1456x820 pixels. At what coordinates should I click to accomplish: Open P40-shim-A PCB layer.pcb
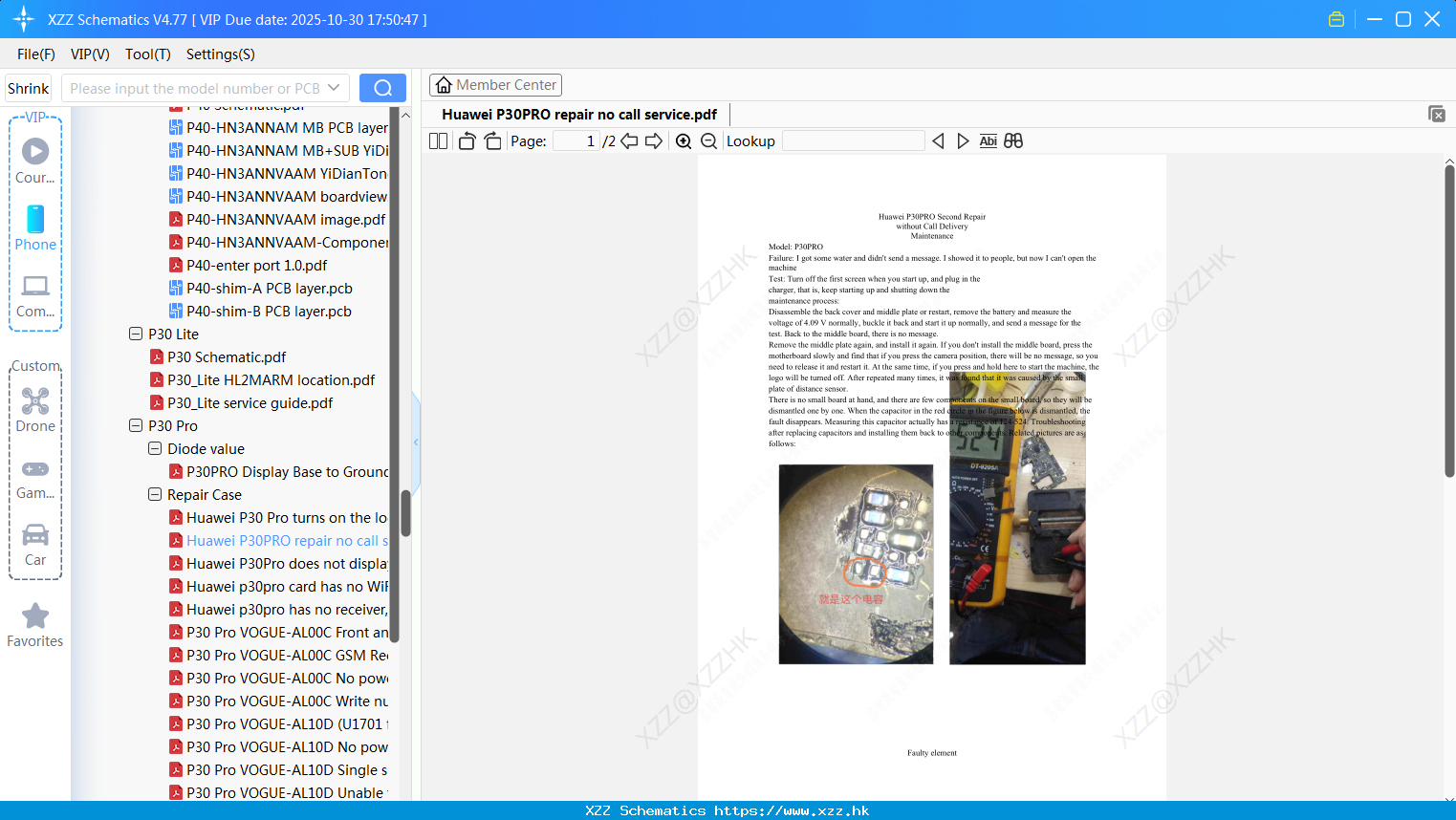tap(261, 288)
